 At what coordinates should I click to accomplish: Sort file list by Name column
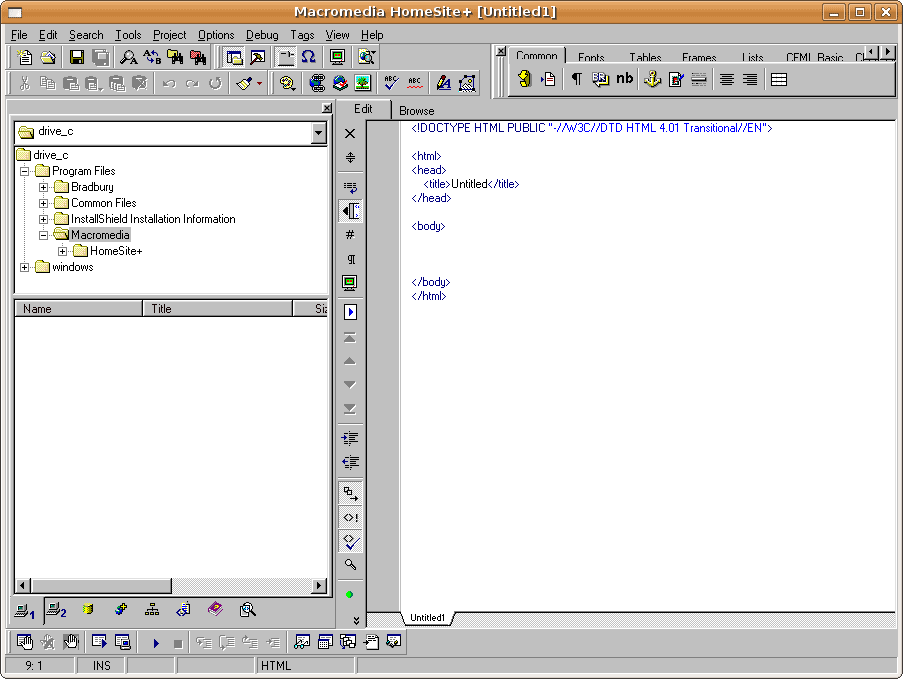tap(78, 309)
